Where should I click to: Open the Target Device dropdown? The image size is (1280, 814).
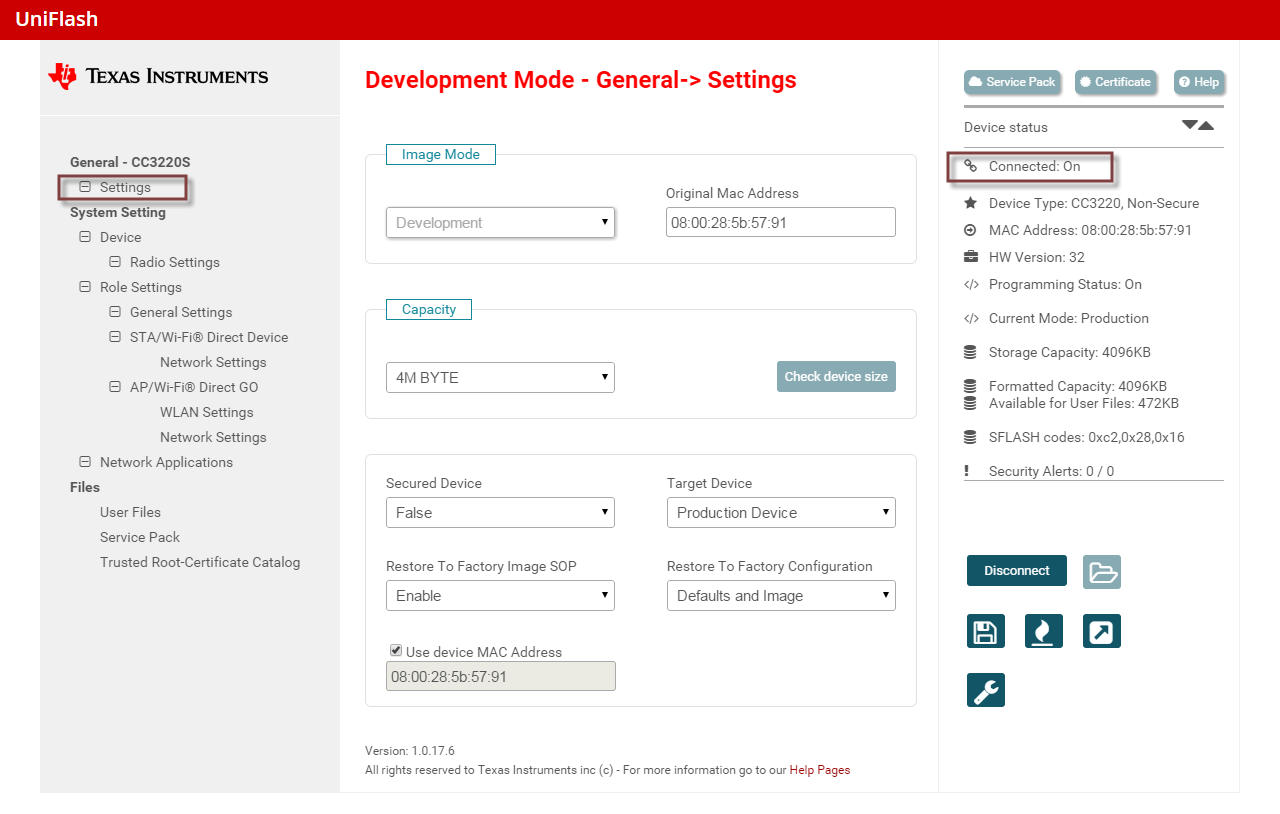[x=780, y=513]
